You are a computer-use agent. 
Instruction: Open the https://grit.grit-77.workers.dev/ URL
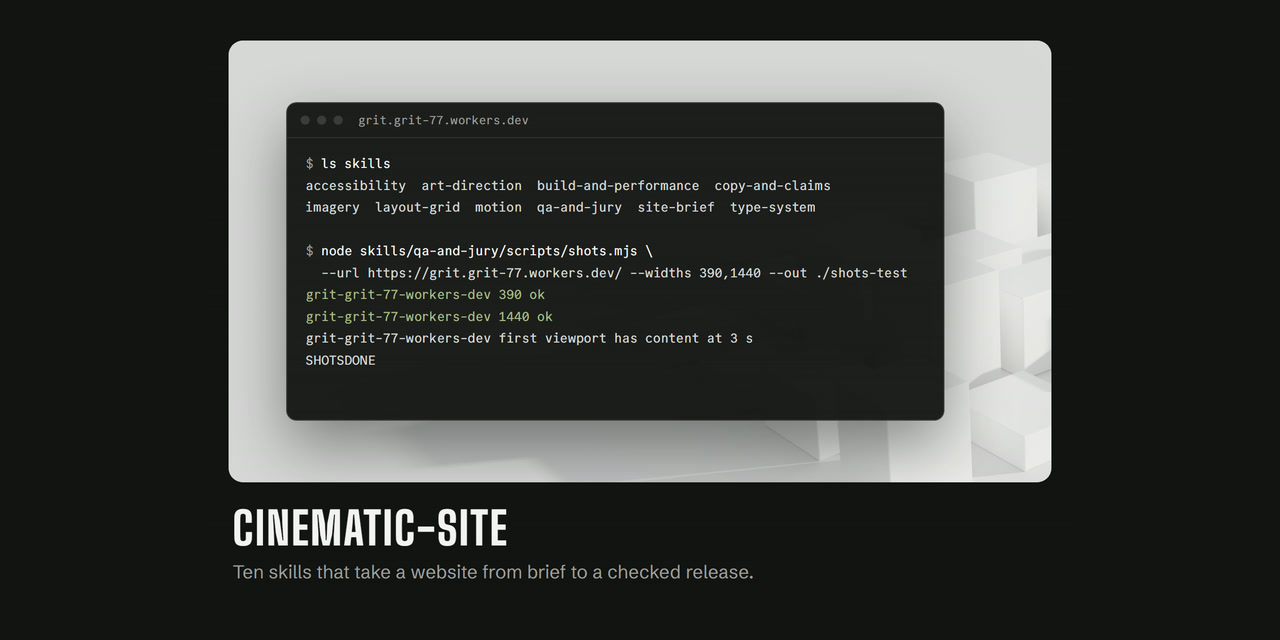coord(494,273)
